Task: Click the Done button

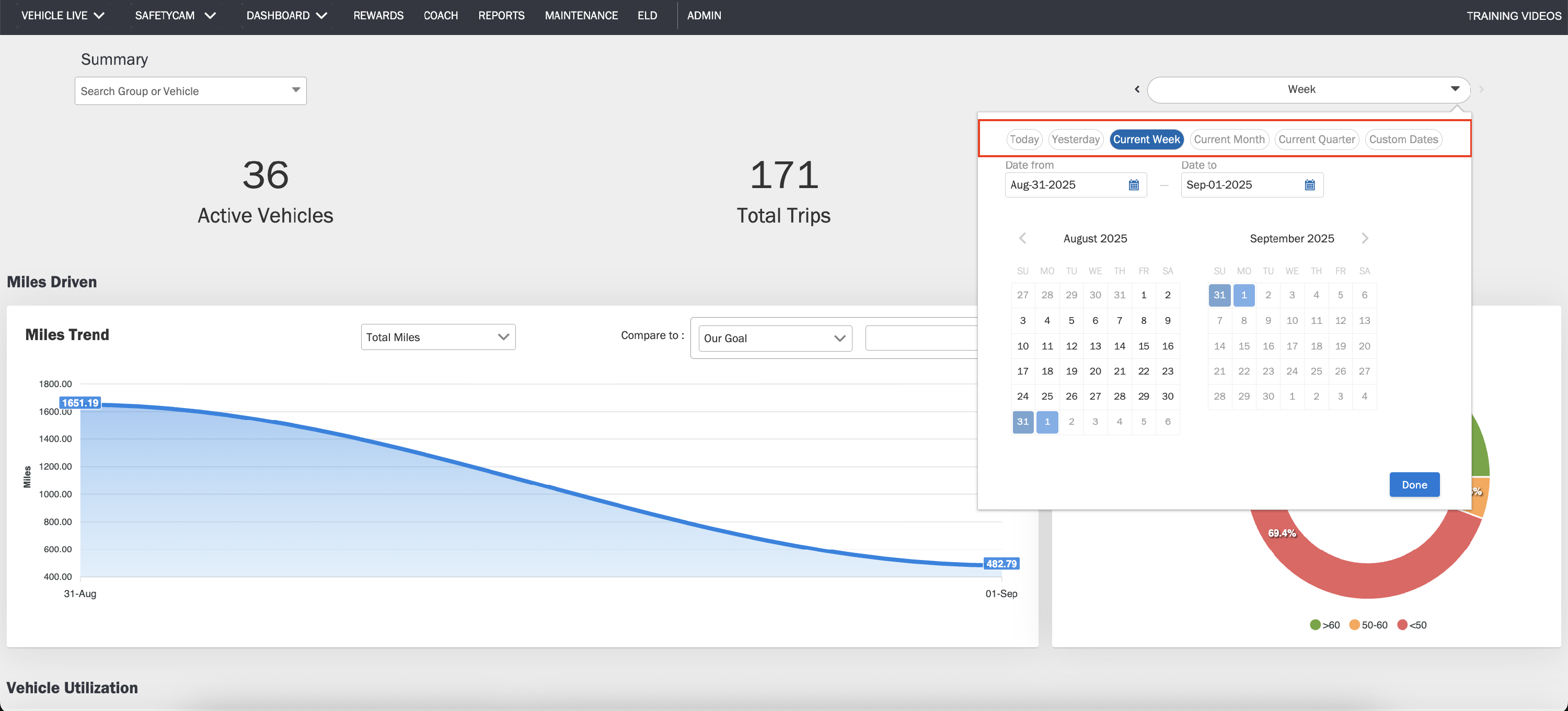Action: [x=1414, y=485]
